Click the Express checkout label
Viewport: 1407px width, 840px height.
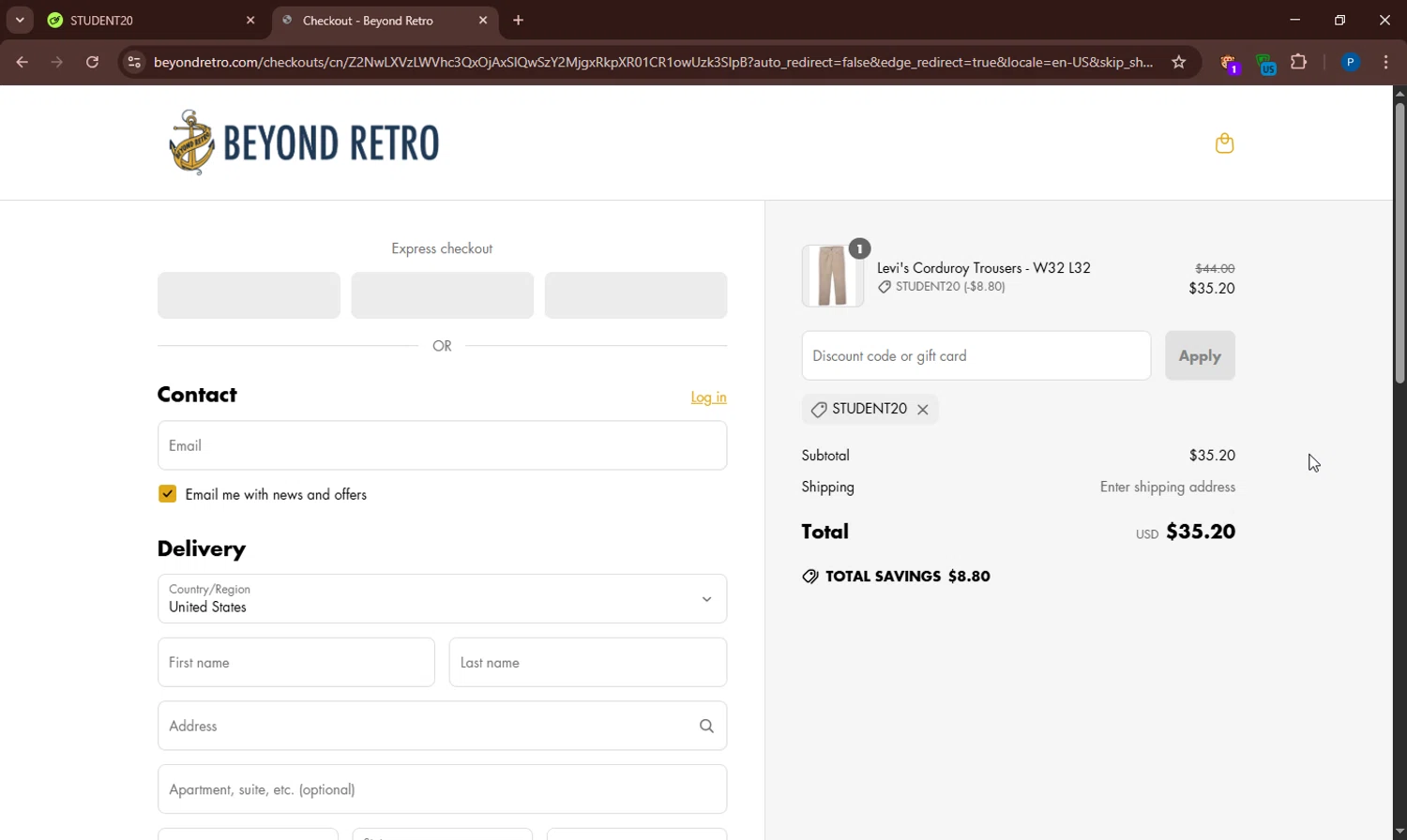pyautogui.click(x=442, y=248)
